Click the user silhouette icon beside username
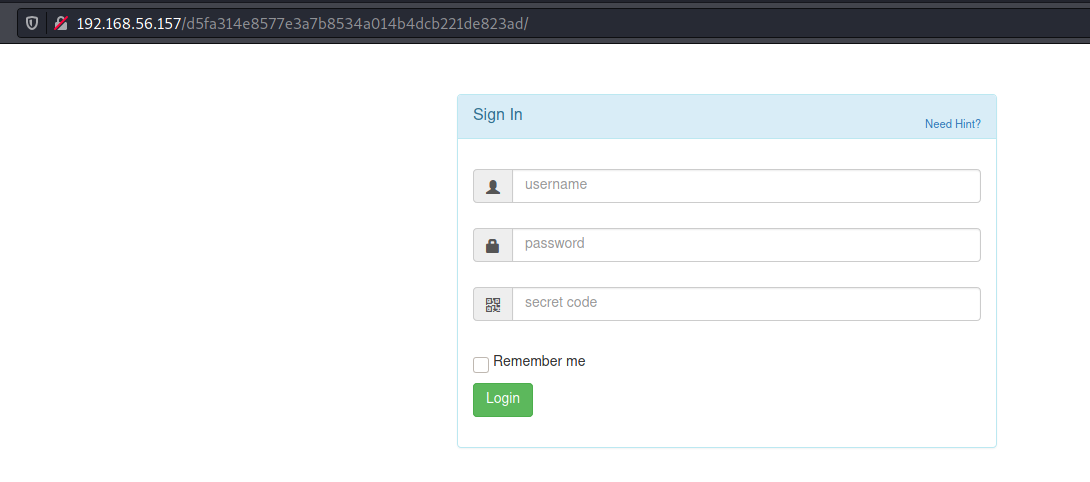This screenshot has width=1090, height=482. (x=493, y=186)
